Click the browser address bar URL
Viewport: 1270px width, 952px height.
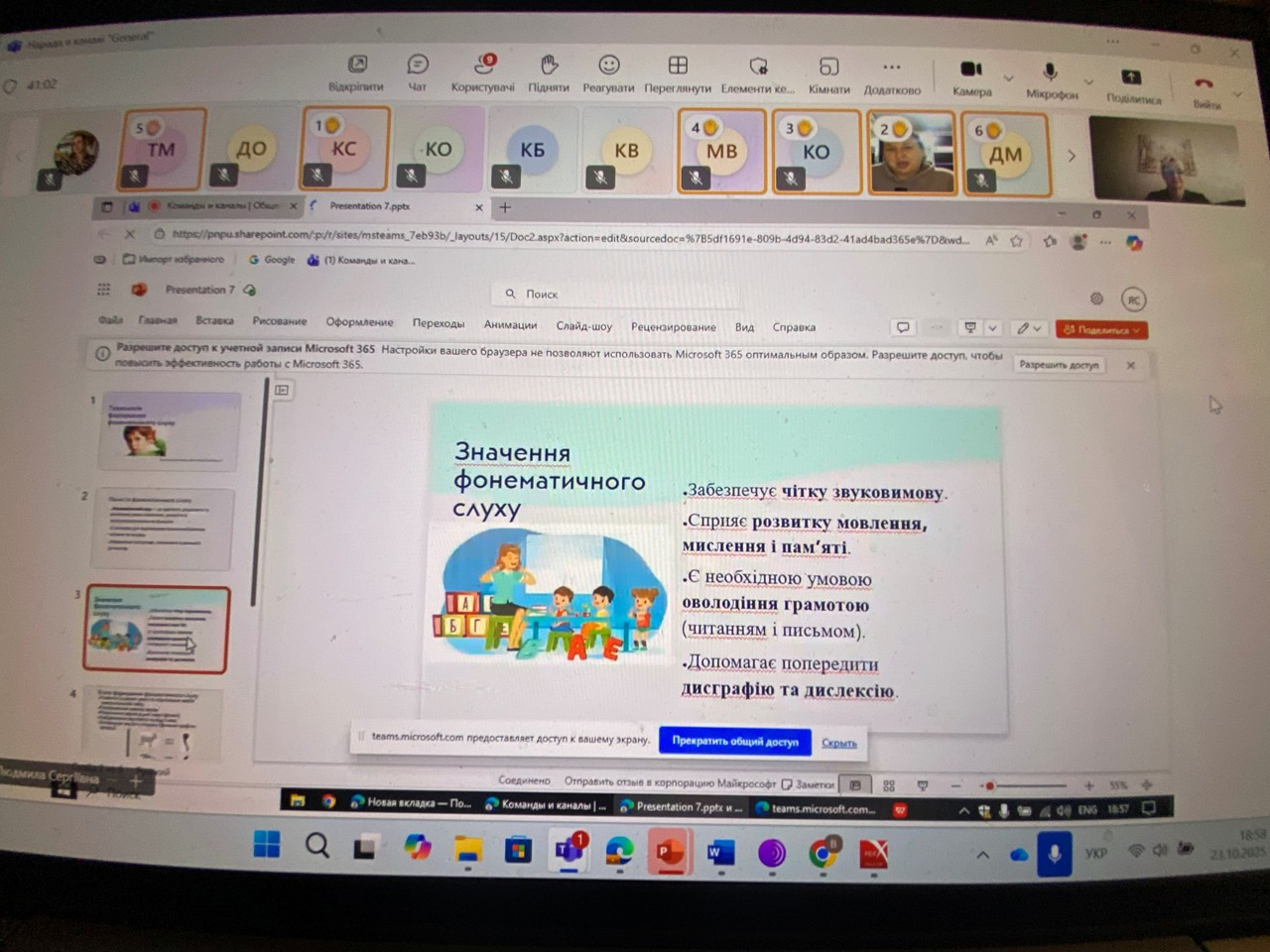pos(571,236)
